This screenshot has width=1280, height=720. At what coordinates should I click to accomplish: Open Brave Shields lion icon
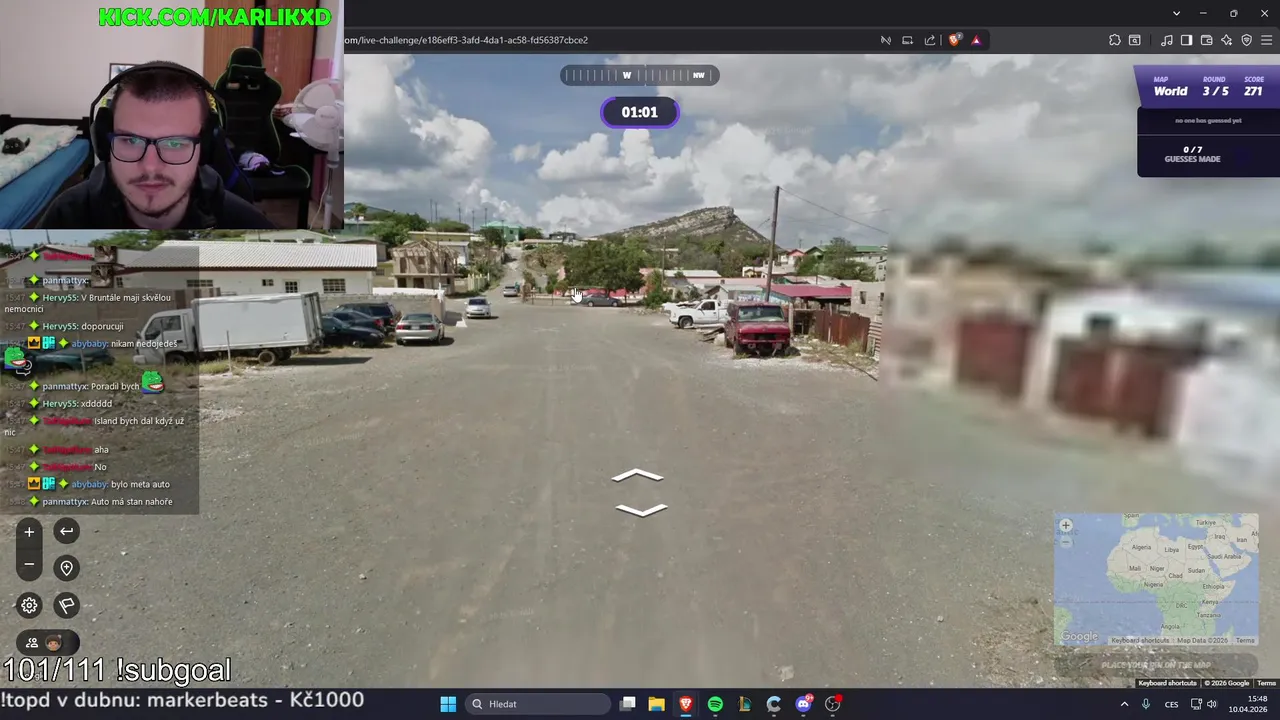(x=955, y=40)
